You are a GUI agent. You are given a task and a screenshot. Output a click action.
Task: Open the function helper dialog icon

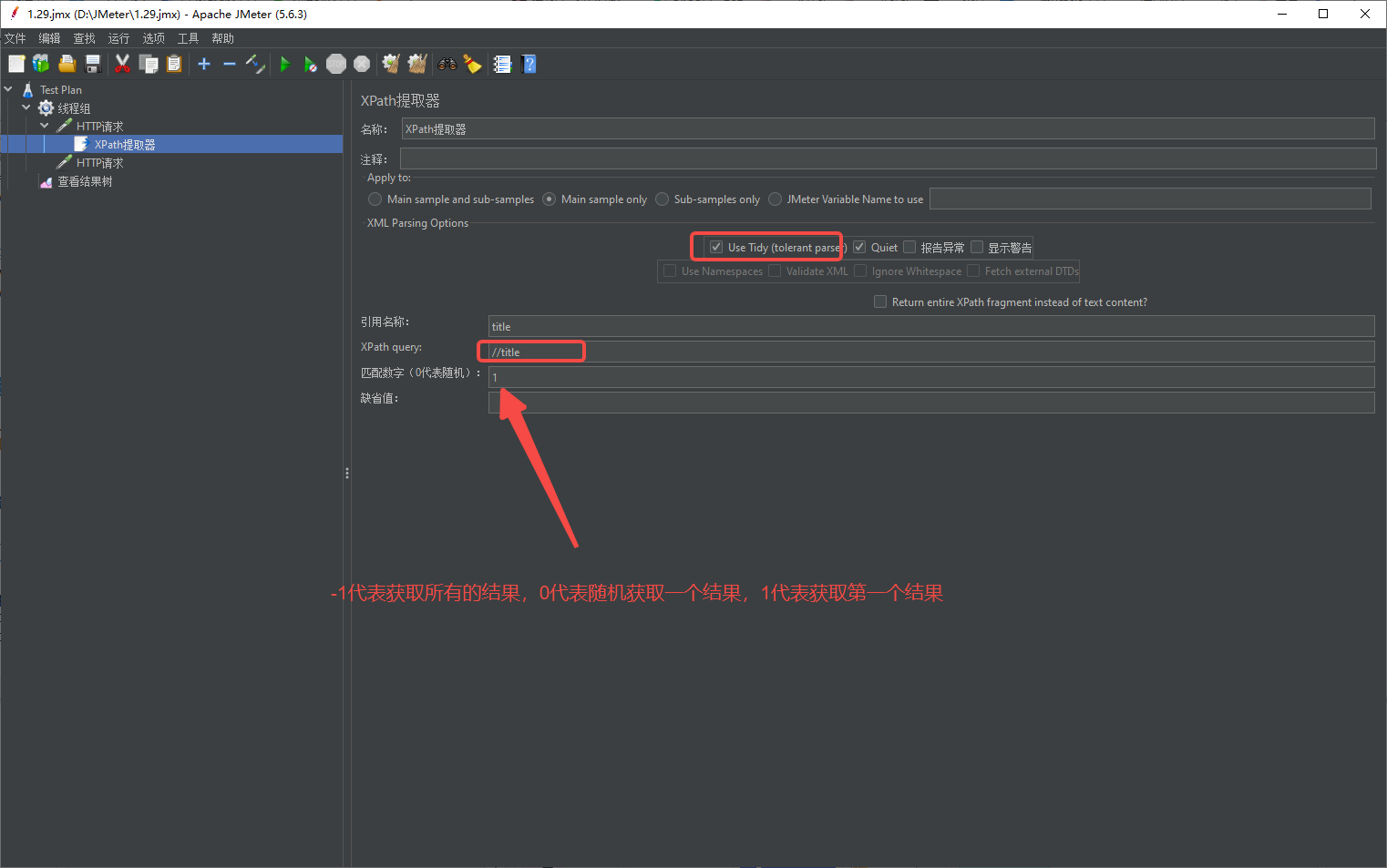click(x=502, y=64)
